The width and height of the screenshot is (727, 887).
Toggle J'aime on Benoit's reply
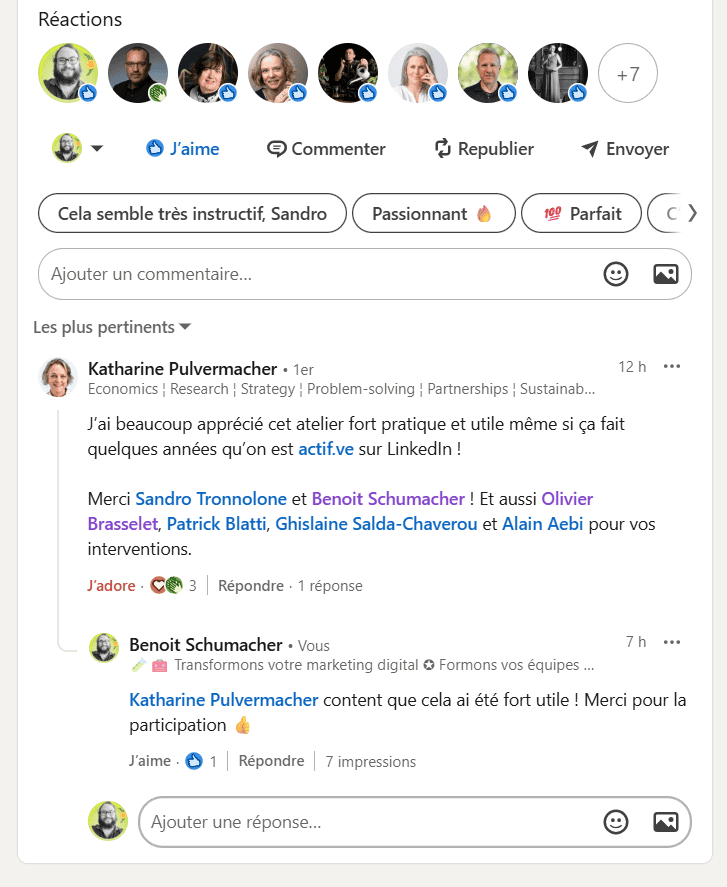150,761
